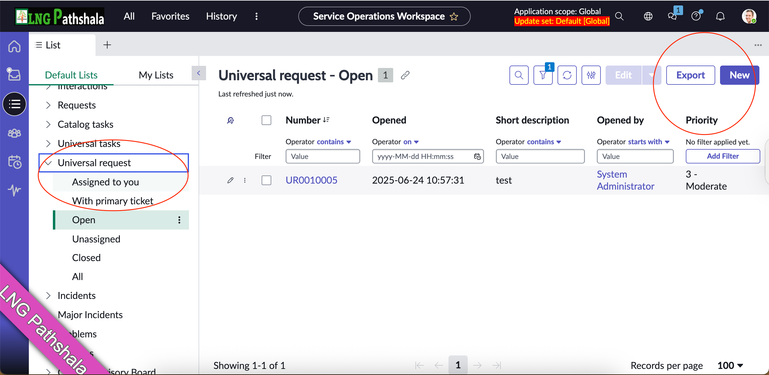Open the chat icon with badge
Image resolution: width=769 pixels, height=375 pixels.
[673, 15]
